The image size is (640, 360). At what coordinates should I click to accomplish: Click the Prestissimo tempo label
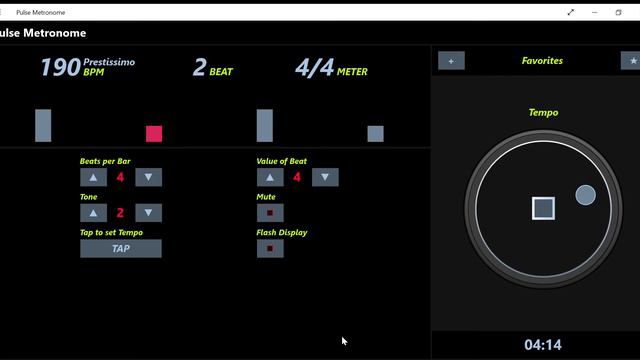(109, 62)
